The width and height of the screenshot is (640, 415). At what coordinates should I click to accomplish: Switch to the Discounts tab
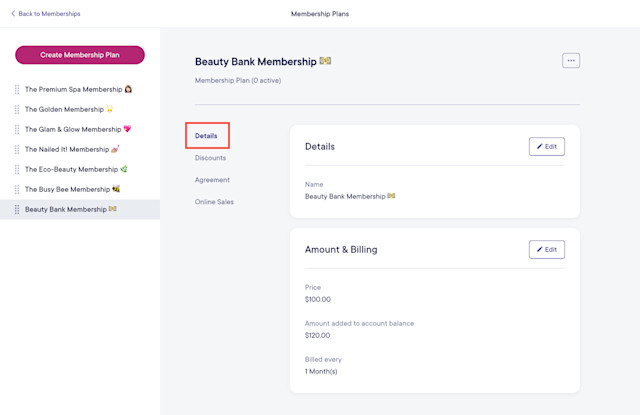(210, 158)
